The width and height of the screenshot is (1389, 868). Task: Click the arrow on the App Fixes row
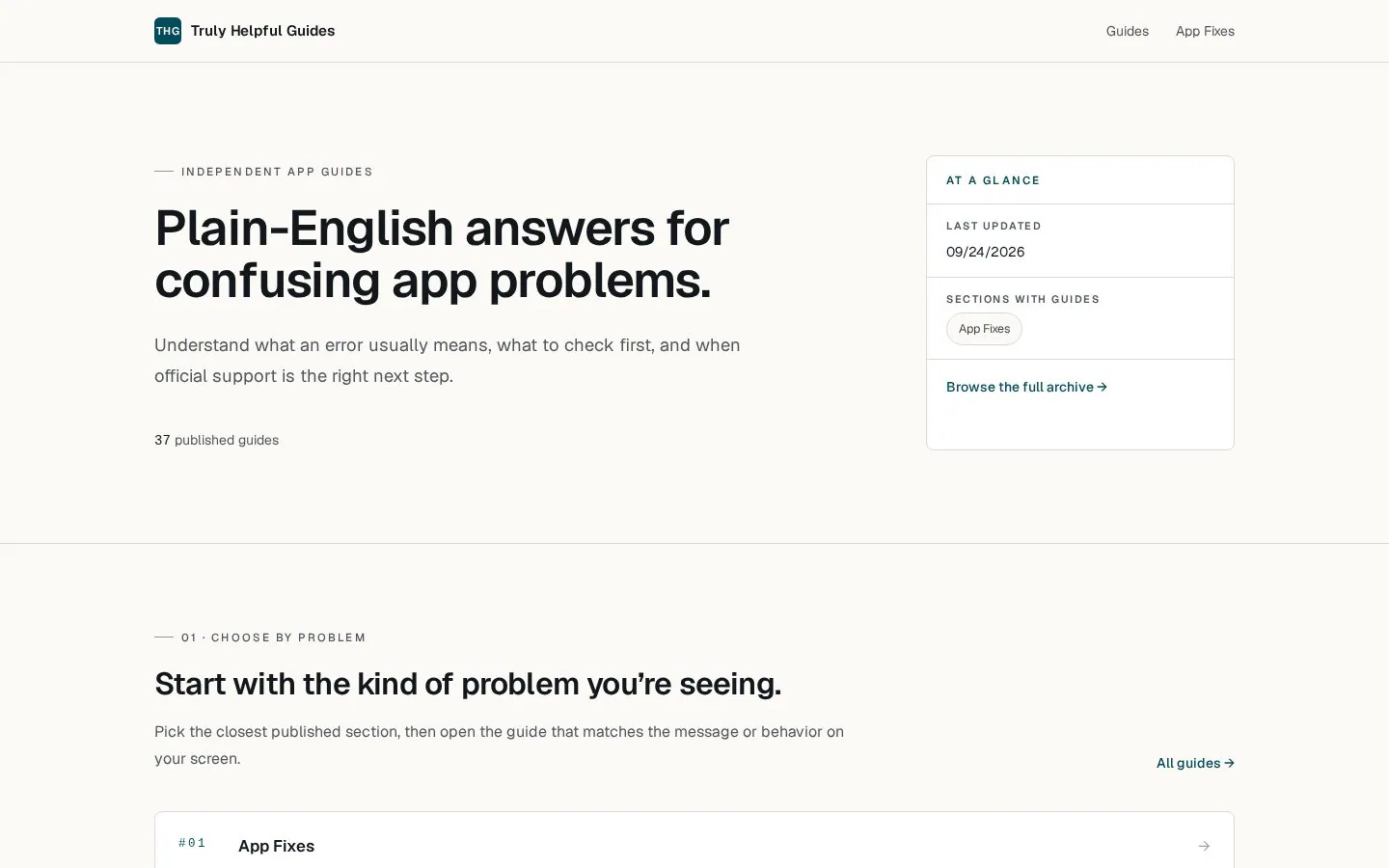coord(1204,846)
